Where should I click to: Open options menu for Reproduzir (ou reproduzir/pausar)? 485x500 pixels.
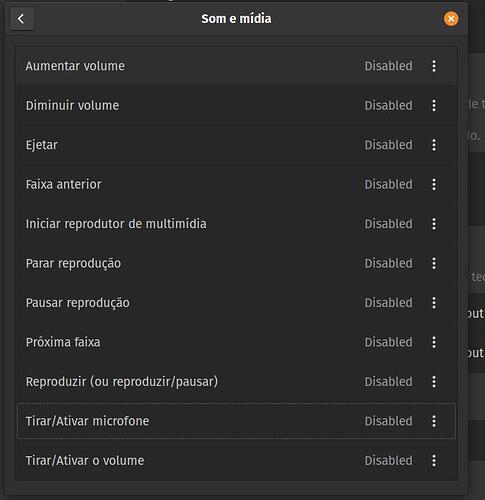pos(434,382)
